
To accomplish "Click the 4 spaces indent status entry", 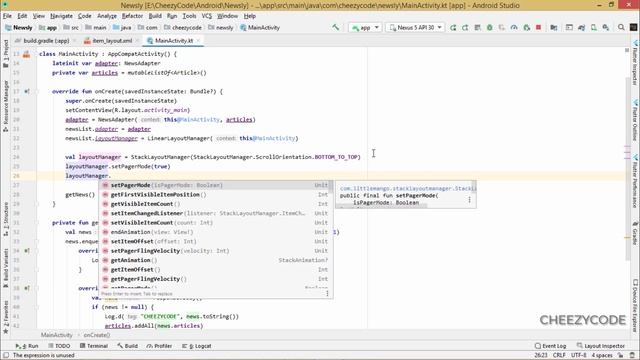I will click(602, 356).
